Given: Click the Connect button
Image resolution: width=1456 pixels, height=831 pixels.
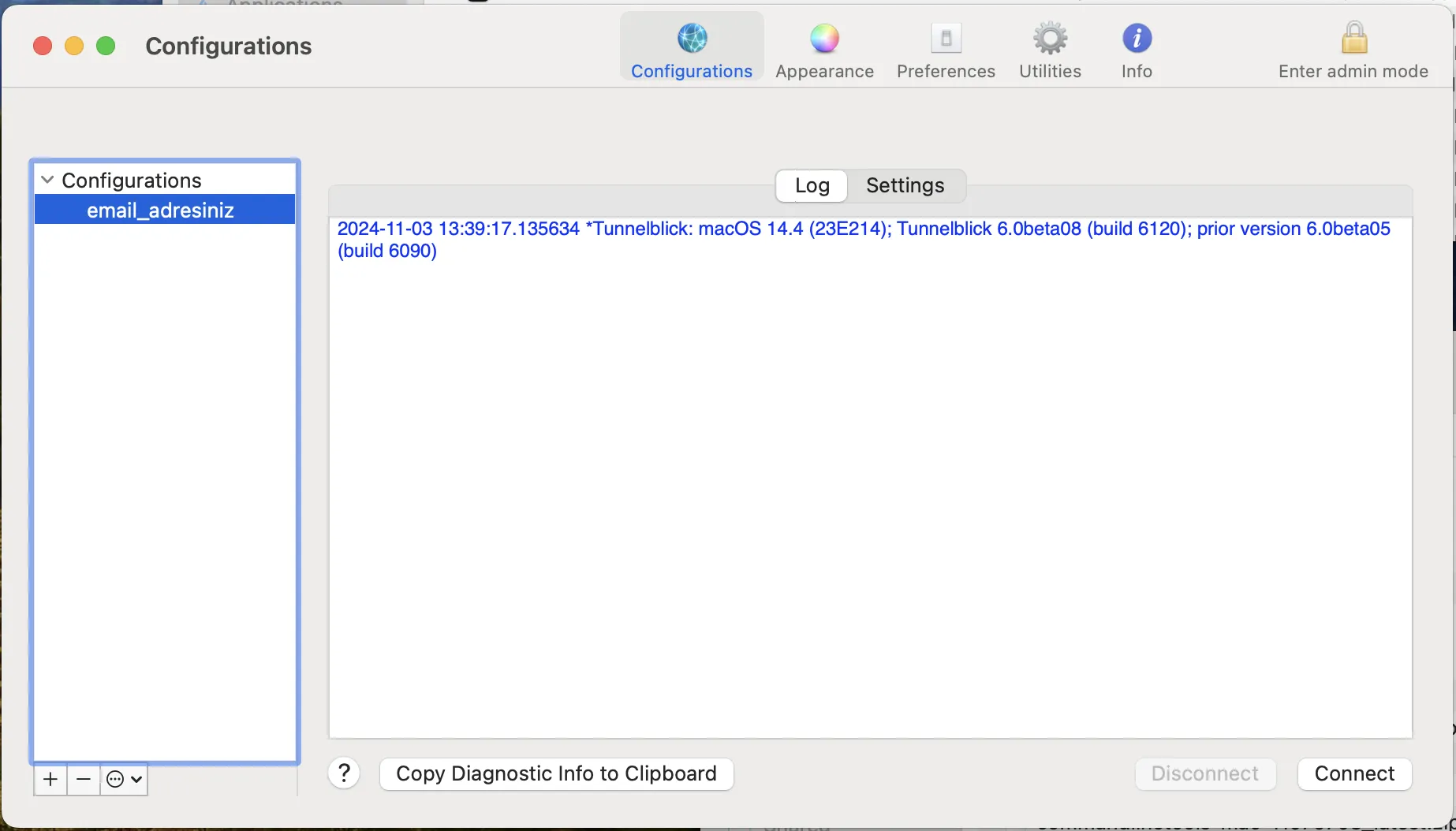Looking at the screenshot, I should pos(1354,773).
